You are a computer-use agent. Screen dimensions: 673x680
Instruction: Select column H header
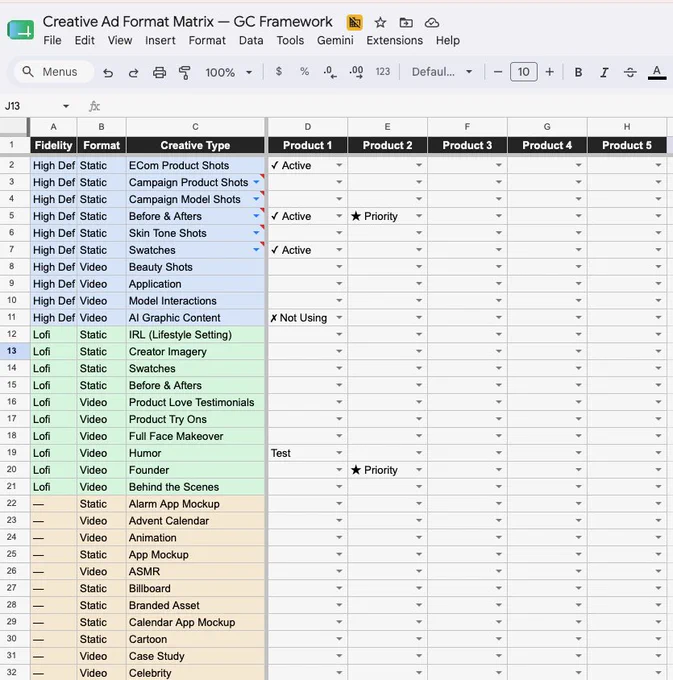click(627, 127)
